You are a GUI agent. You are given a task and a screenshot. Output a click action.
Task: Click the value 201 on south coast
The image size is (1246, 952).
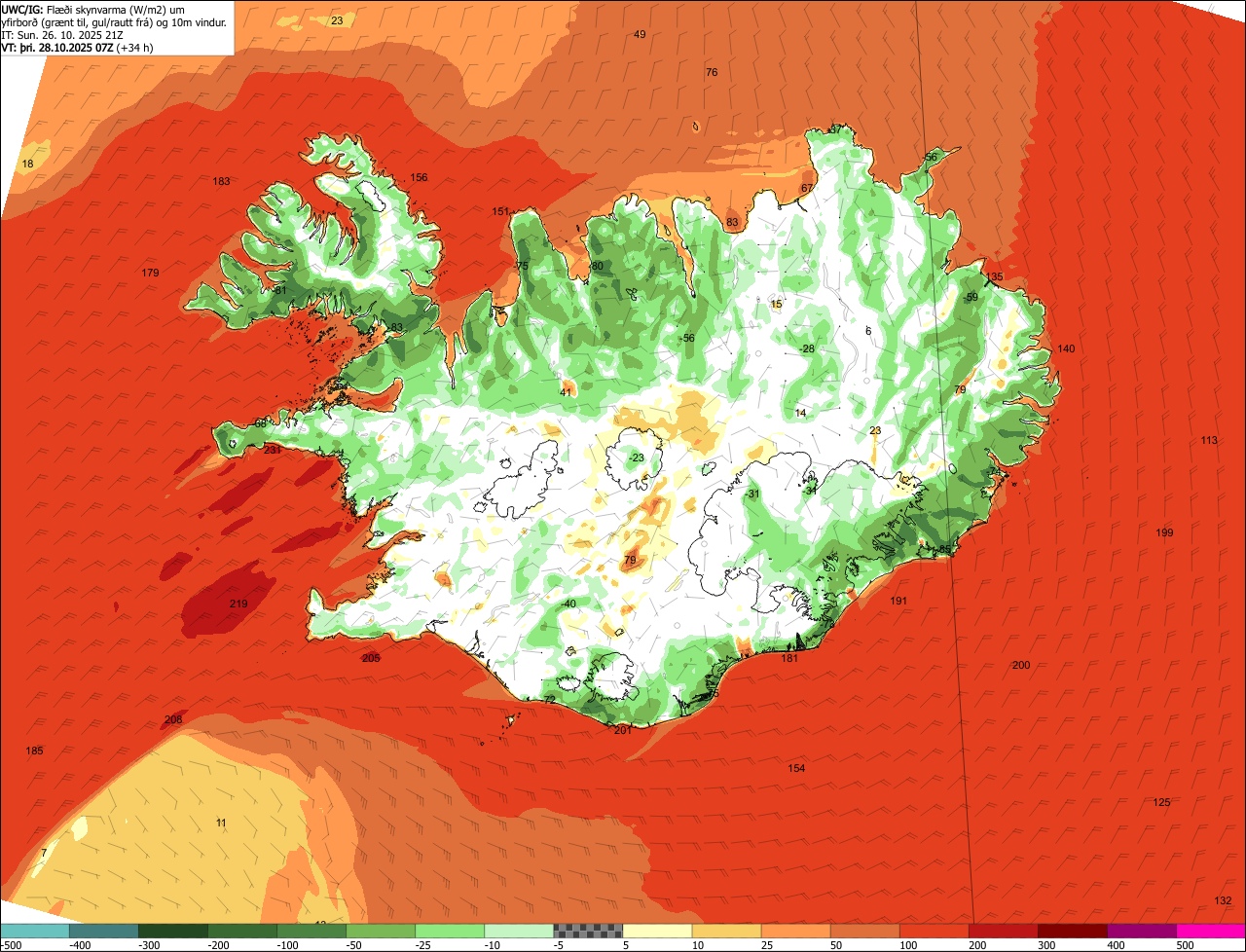click(x=623, y=730)
